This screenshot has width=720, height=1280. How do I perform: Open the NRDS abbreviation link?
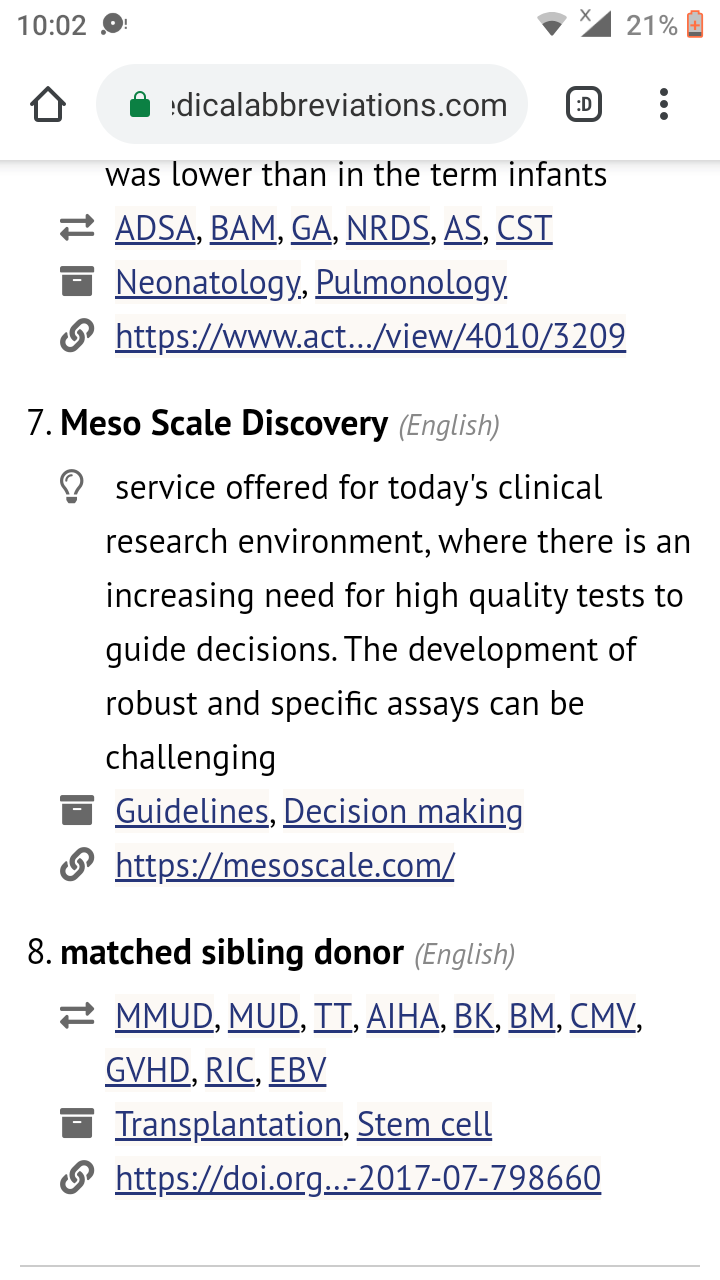(x=388, y=229)
